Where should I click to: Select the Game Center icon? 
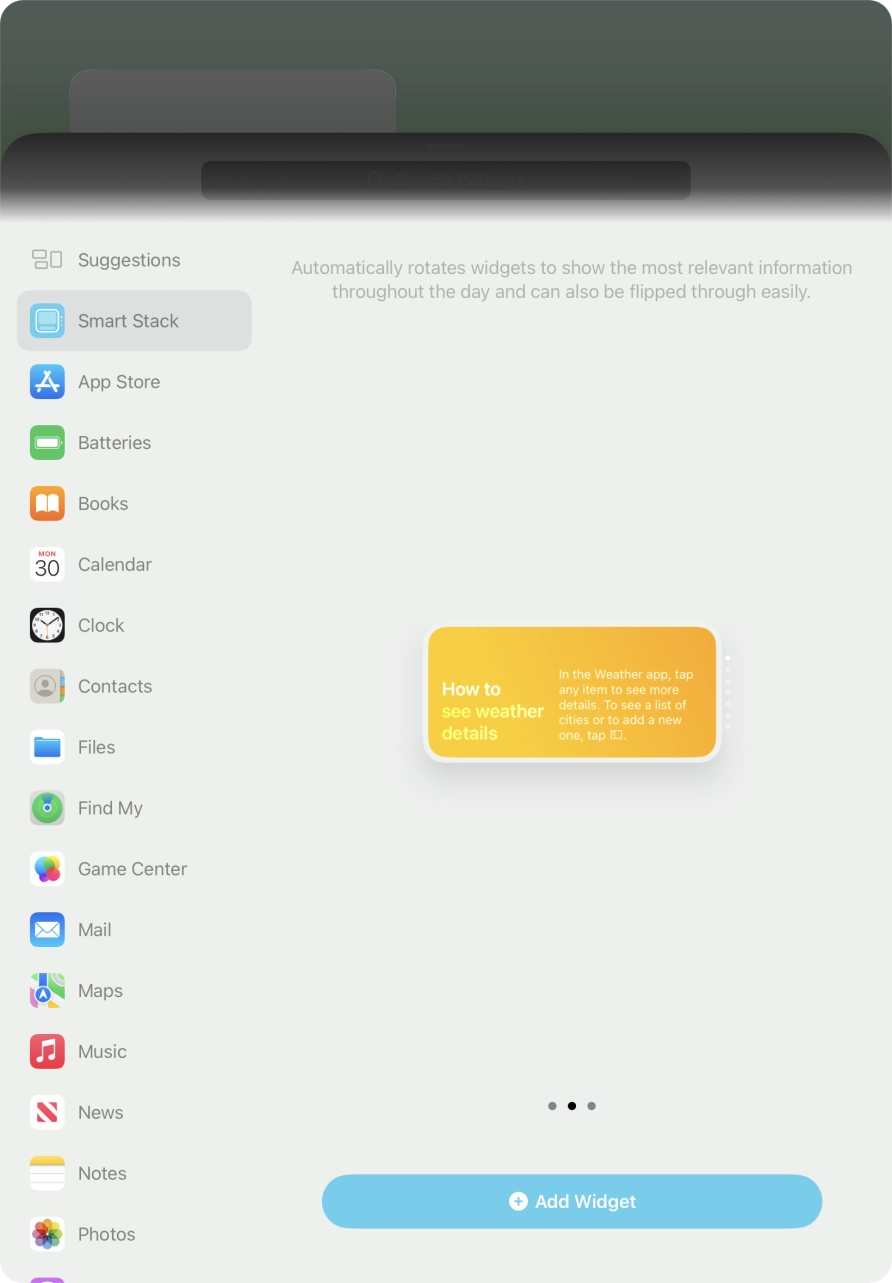pyautogui.click(x=47, y=868)
